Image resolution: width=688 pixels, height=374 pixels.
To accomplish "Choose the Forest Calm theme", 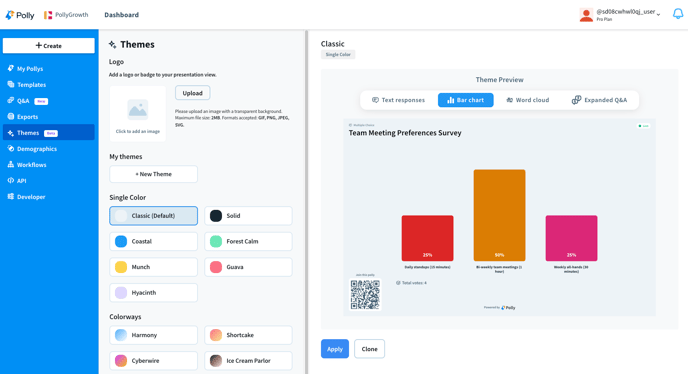I will 248,241.
